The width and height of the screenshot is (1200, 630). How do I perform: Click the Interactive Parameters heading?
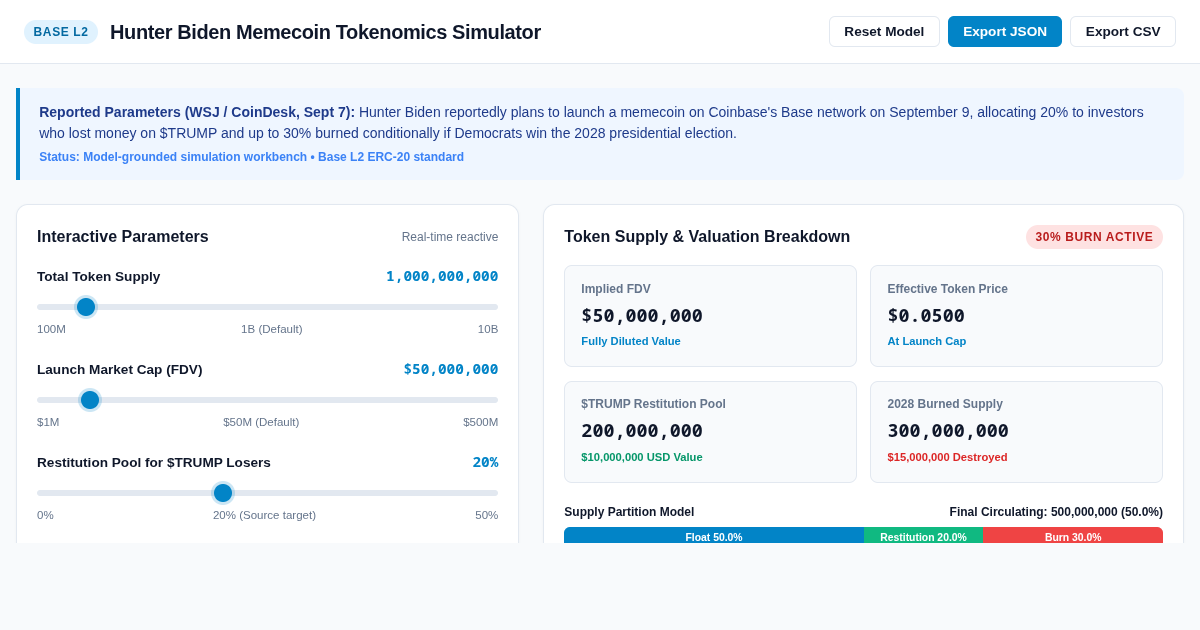(x=123, y=237)
